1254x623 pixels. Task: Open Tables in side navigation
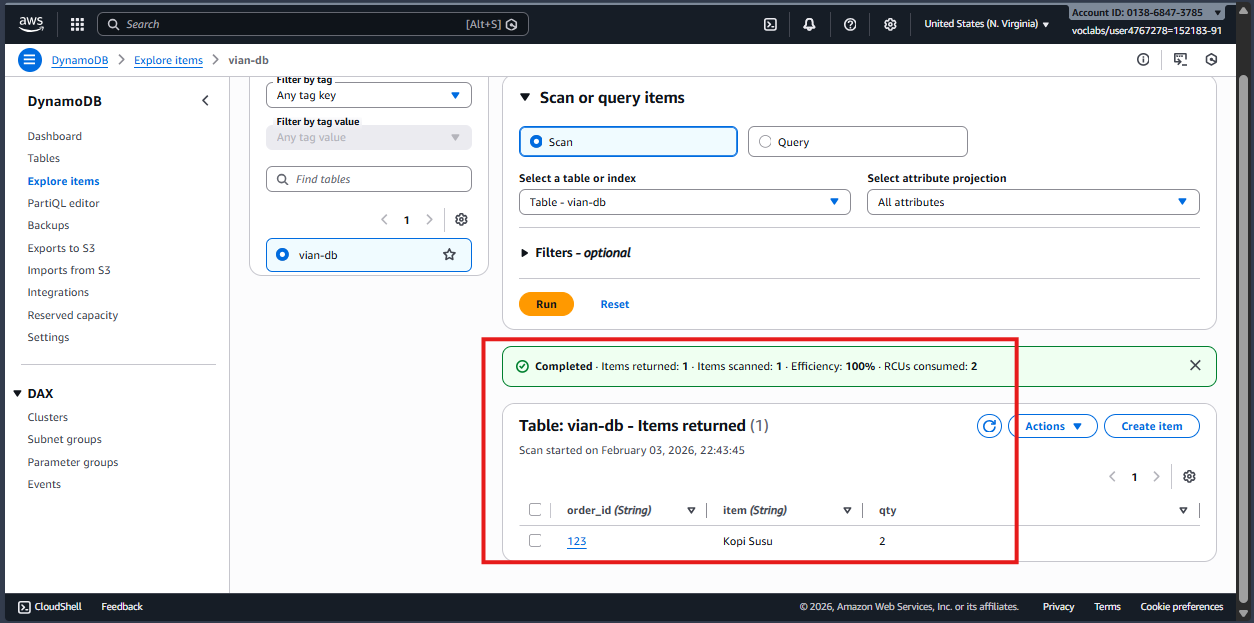point(44,158)
